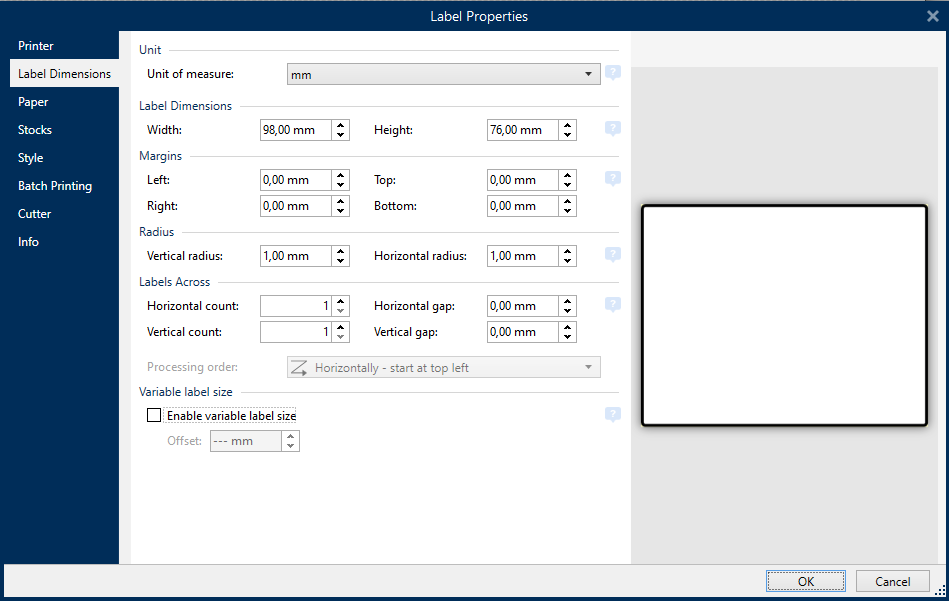Click the help icon for Label Dimensions section

tap(612, 129)
